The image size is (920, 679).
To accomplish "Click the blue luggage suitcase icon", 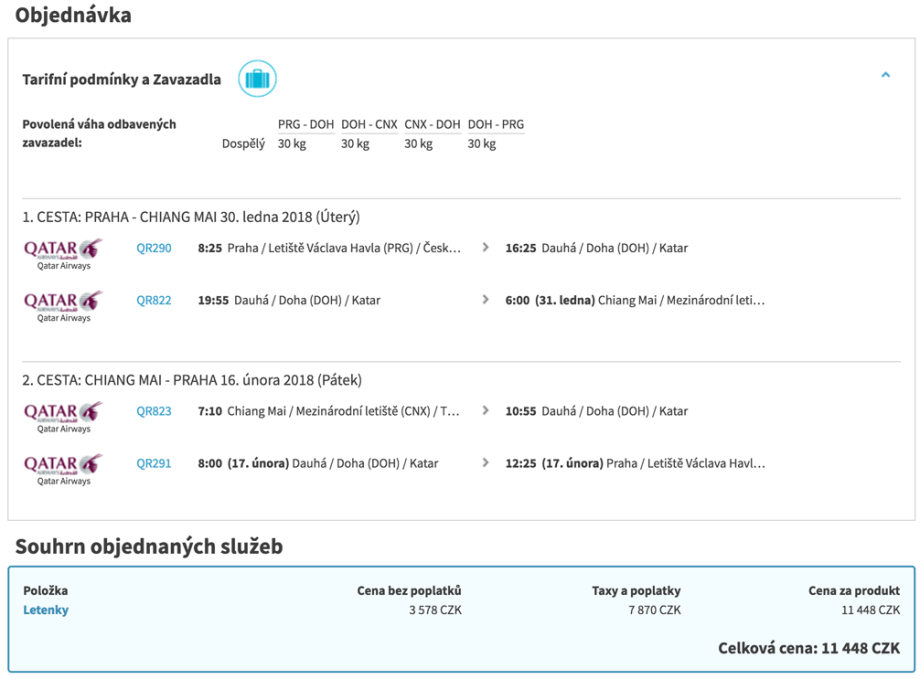I will tap(257, 79).
